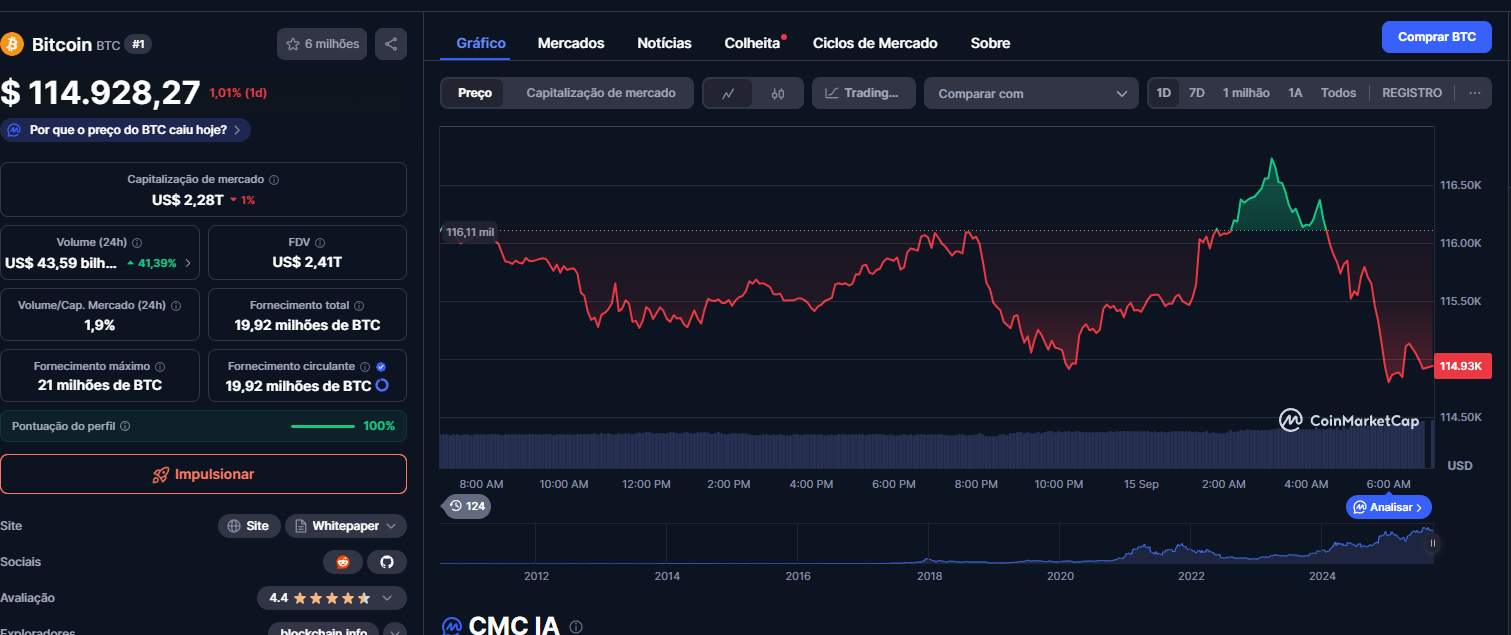Click verified badge by Fornecimento circulante

(x=381, y=367)
